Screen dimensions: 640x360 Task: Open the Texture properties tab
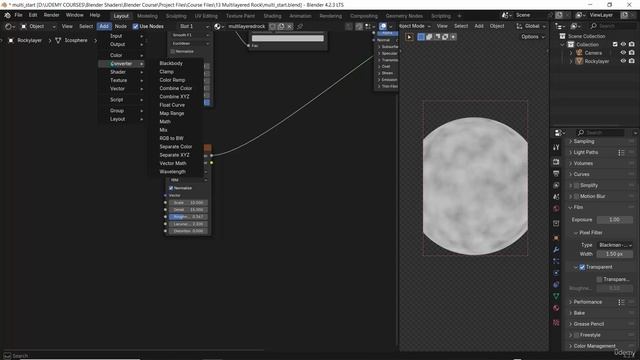point(556,322)
